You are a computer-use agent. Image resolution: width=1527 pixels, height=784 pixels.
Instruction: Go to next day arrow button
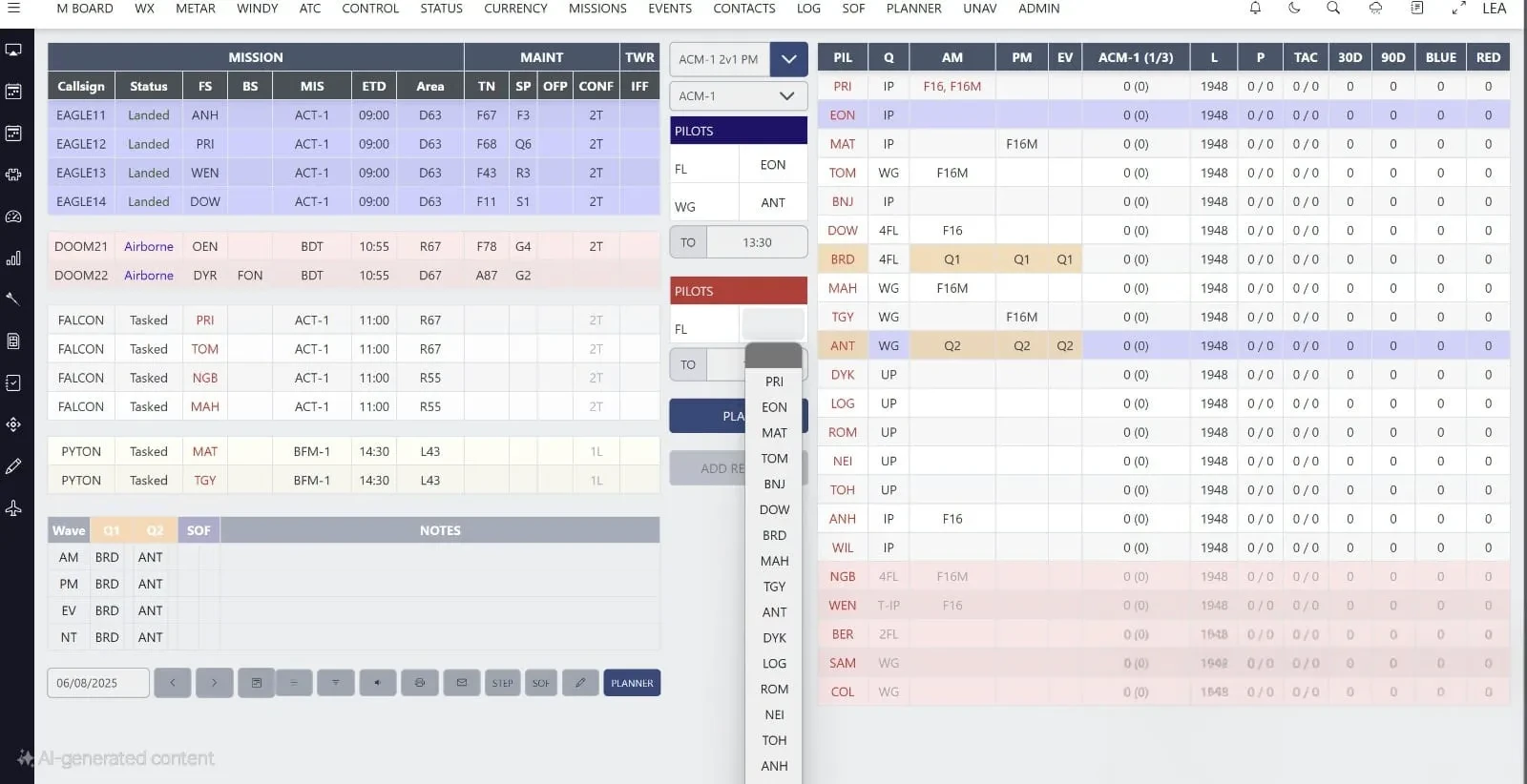(215, 683)
